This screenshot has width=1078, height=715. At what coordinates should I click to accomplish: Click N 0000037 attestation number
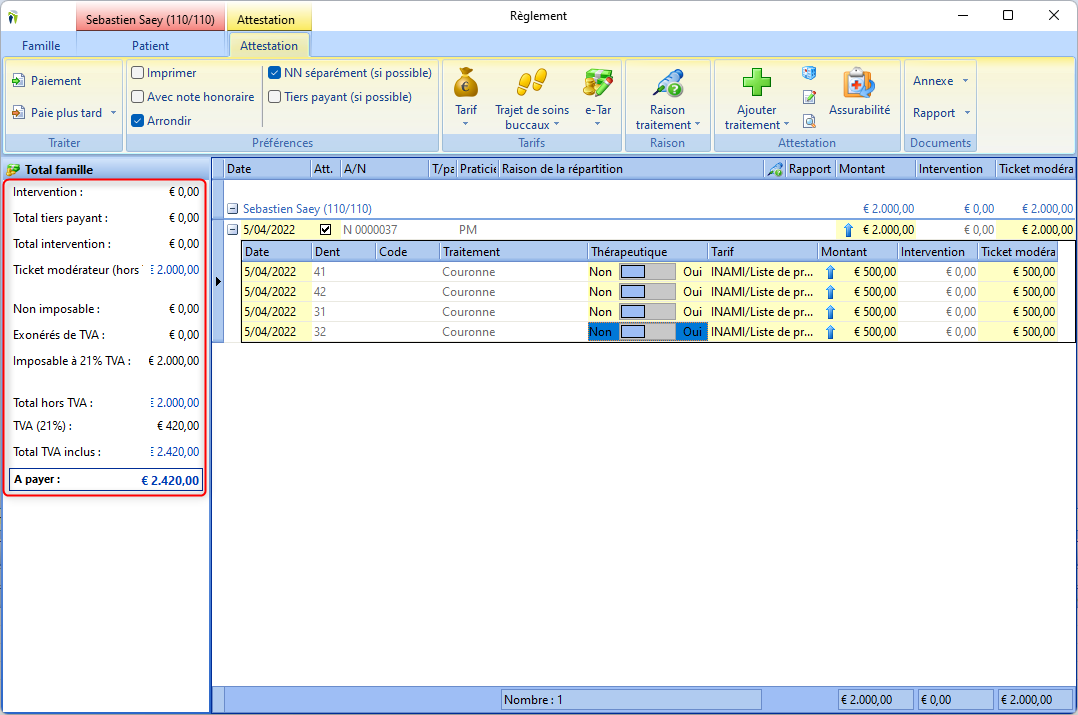coord(370,230)
